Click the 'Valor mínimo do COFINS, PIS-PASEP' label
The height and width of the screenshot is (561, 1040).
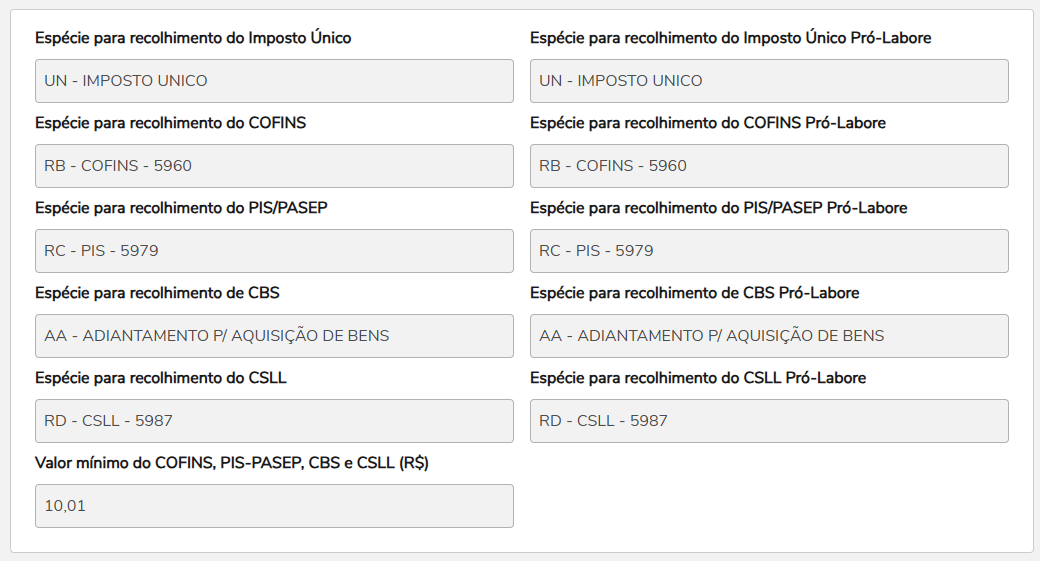(231, 463)
